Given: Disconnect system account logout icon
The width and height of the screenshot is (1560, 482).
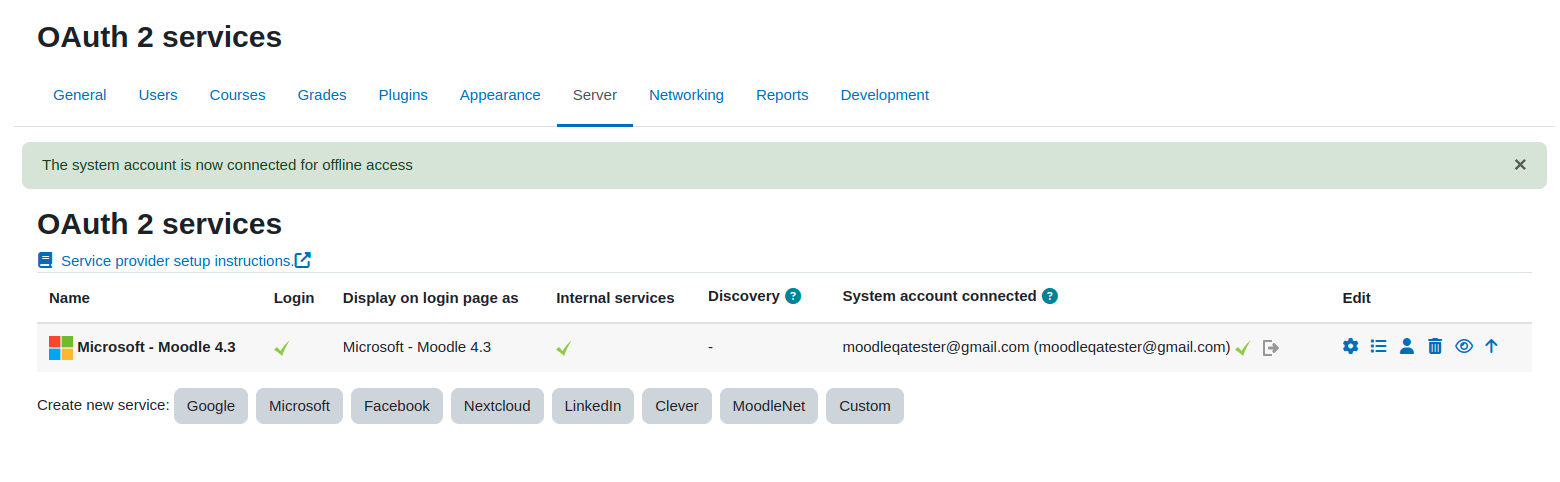Looking at the screenshot, I should (x=1271, y=348).
